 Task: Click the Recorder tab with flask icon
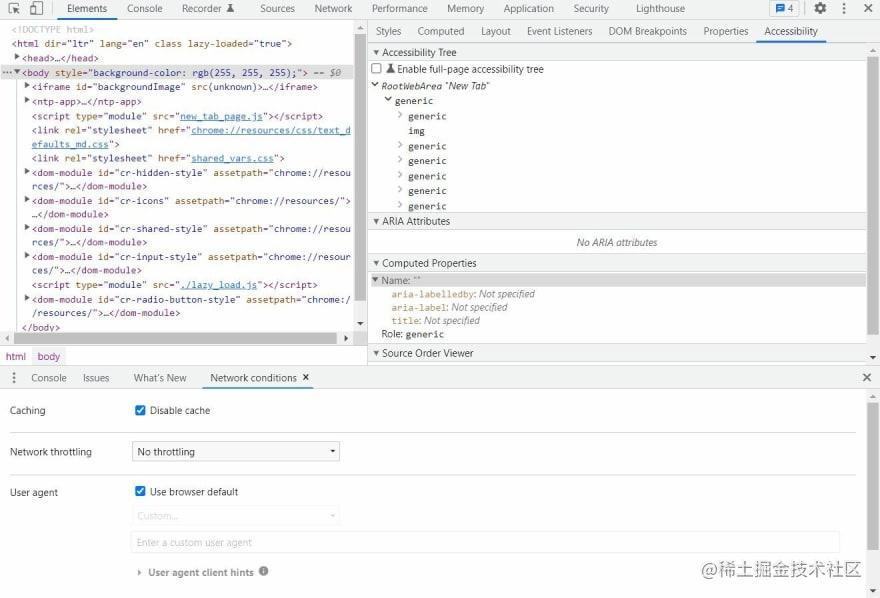pyautogui.click(x=208, y=9)
